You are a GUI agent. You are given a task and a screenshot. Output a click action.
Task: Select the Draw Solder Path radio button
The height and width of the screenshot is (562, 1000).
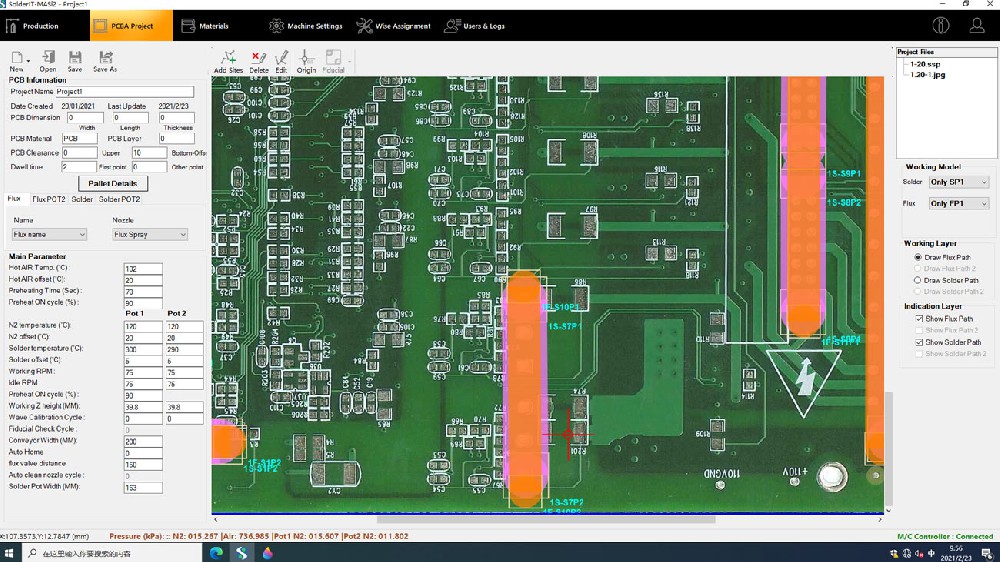918,280
